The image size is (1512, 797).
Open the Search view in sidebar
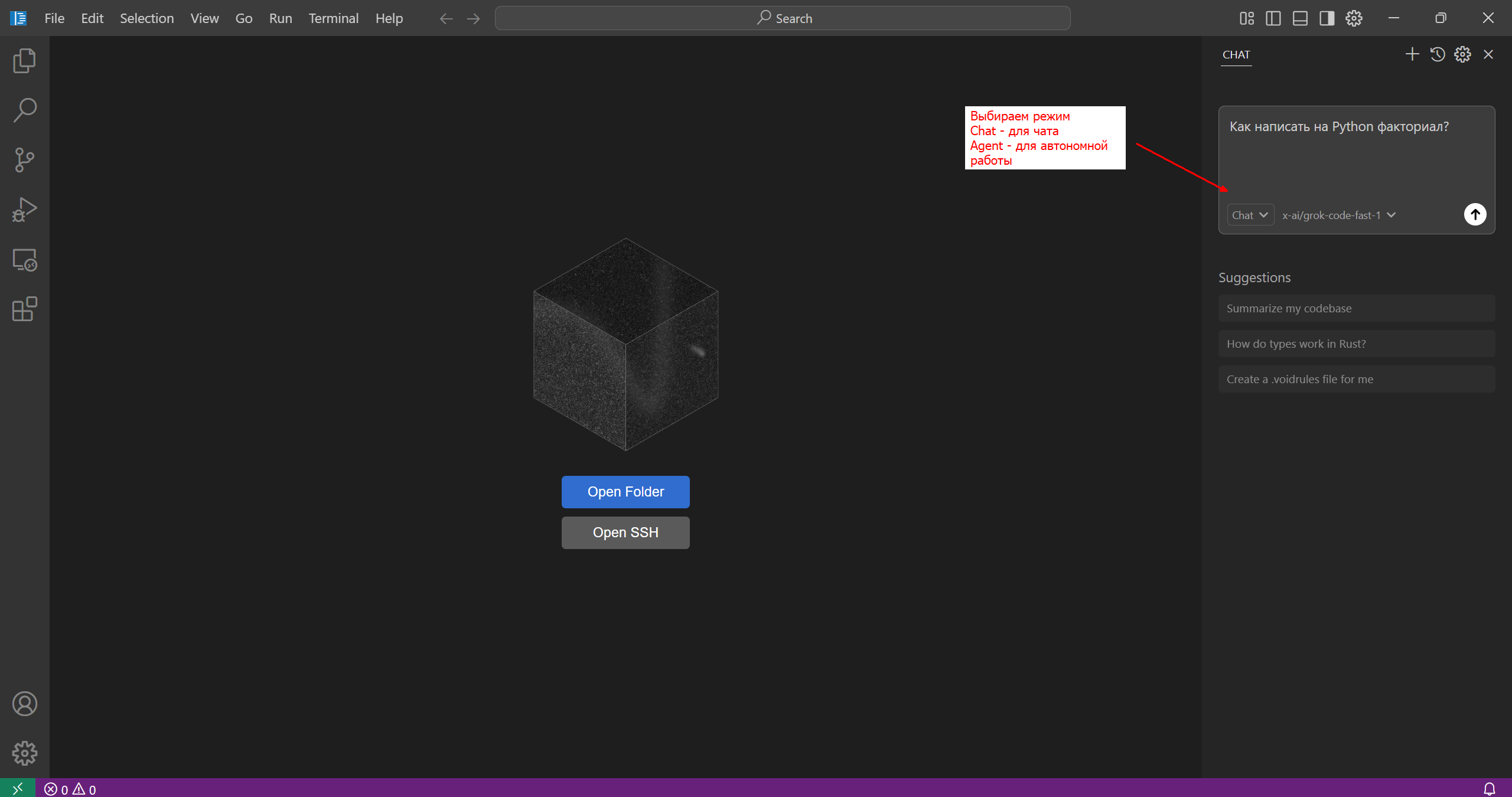coord(24,110)
